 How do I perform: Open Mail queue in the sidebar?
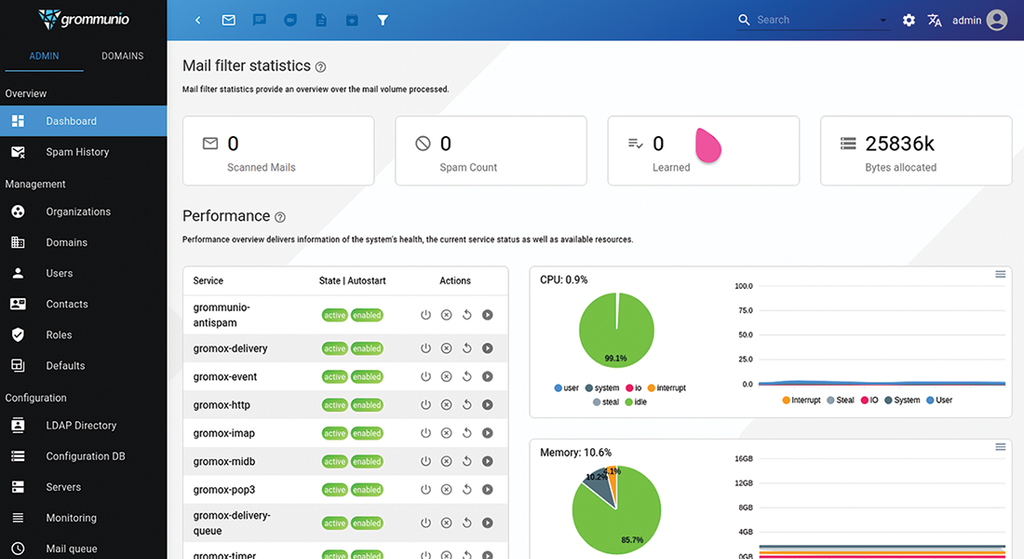pyautogui.click(x=84, y=549)
